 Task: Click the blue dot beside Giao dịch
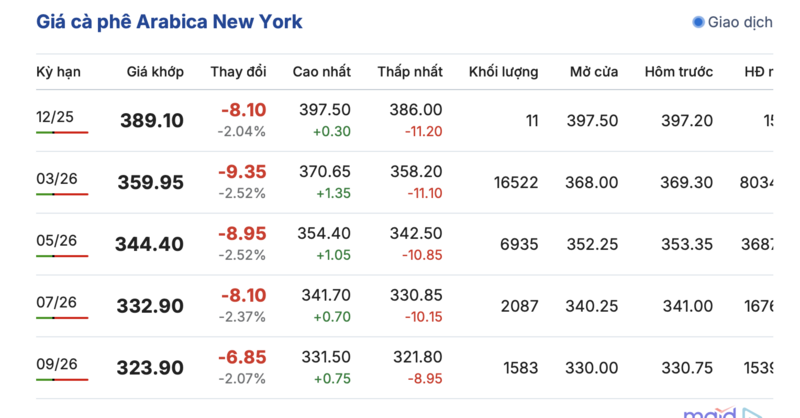[698, 21]
